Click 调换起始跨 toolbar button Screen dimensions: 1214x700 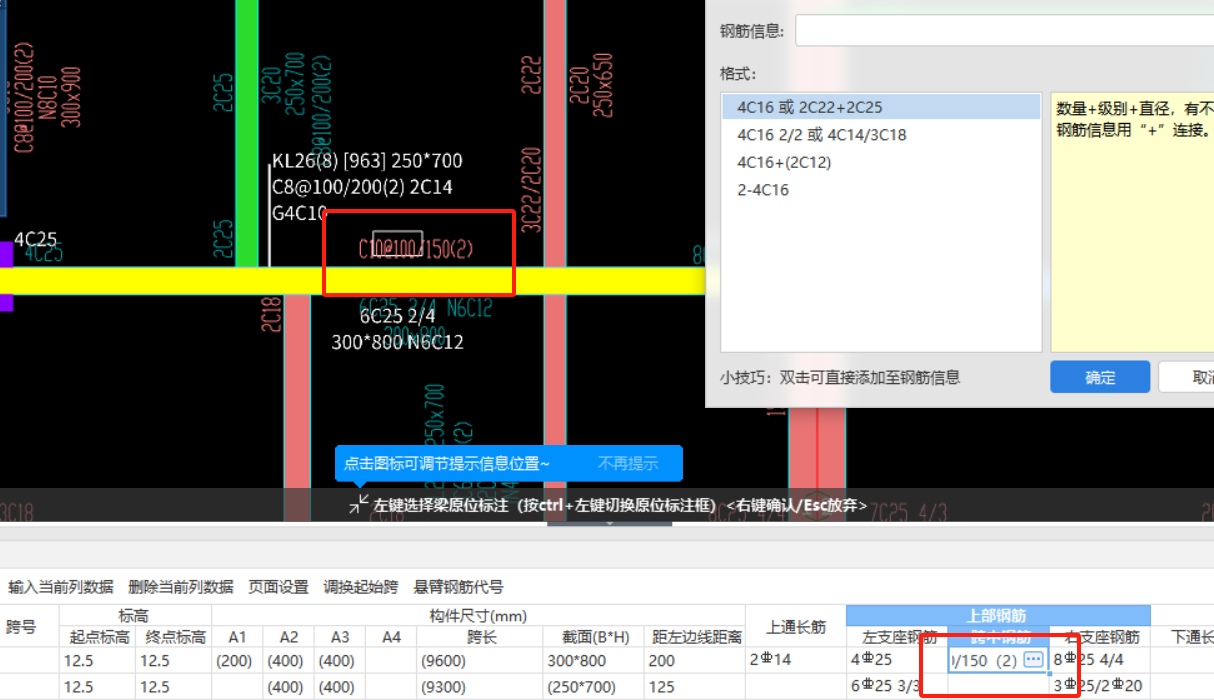[361, 587]
